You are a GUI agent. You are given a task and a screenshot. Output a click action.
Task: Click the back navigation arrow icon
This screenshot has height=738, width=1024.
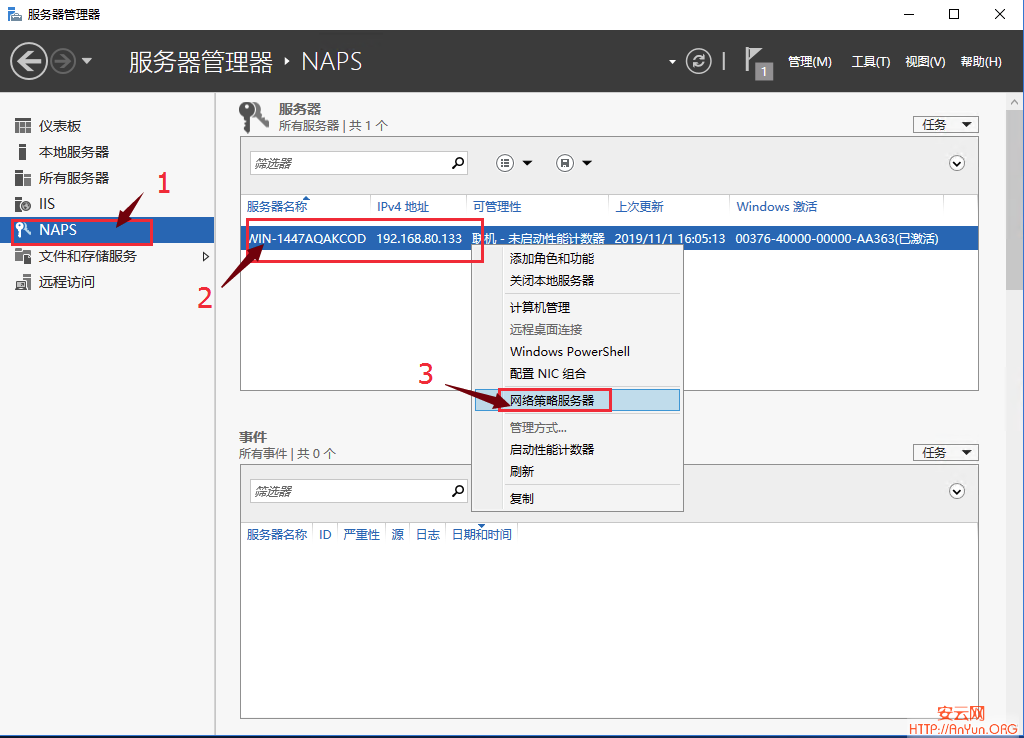coord(29,62)
